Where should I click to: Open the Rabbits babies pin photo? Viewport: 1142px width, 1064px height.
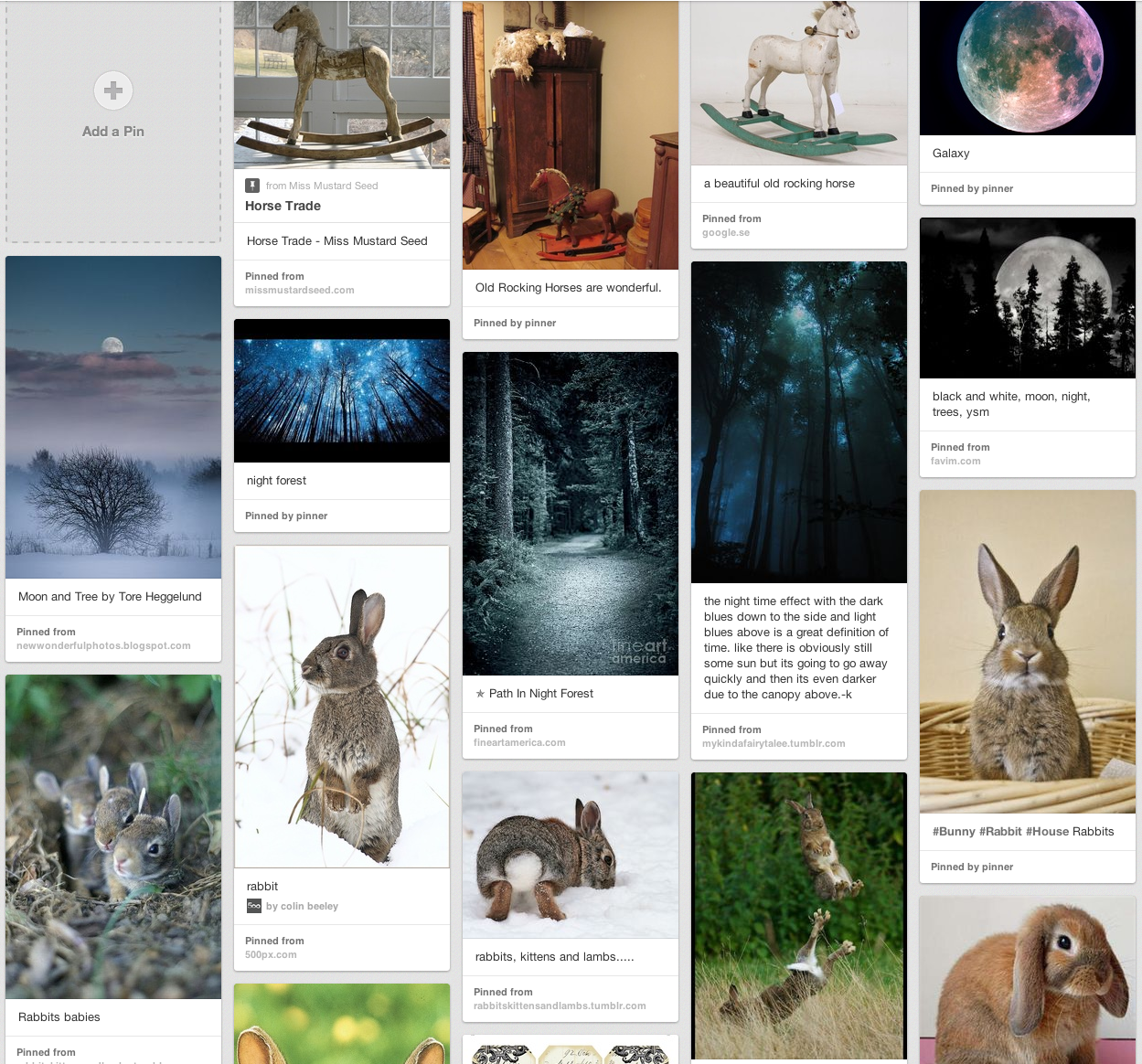(113, 836)
